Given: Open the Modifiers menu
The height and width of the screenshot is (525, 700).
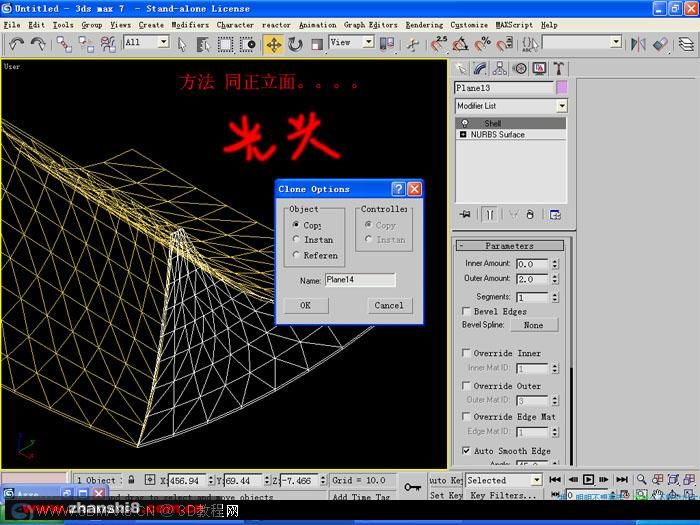Looking at the screenshot, I should click(190, 25).
